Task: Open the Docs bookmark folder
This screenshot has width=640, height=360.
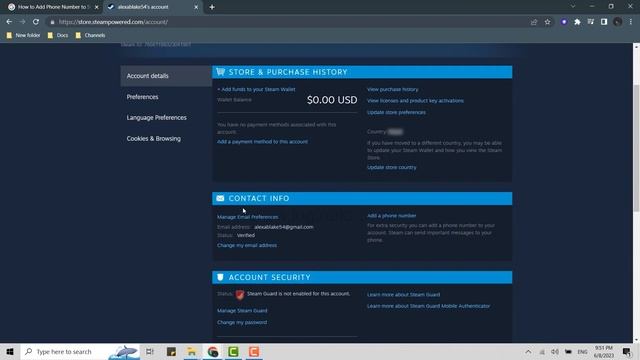Action: [58, 36]
